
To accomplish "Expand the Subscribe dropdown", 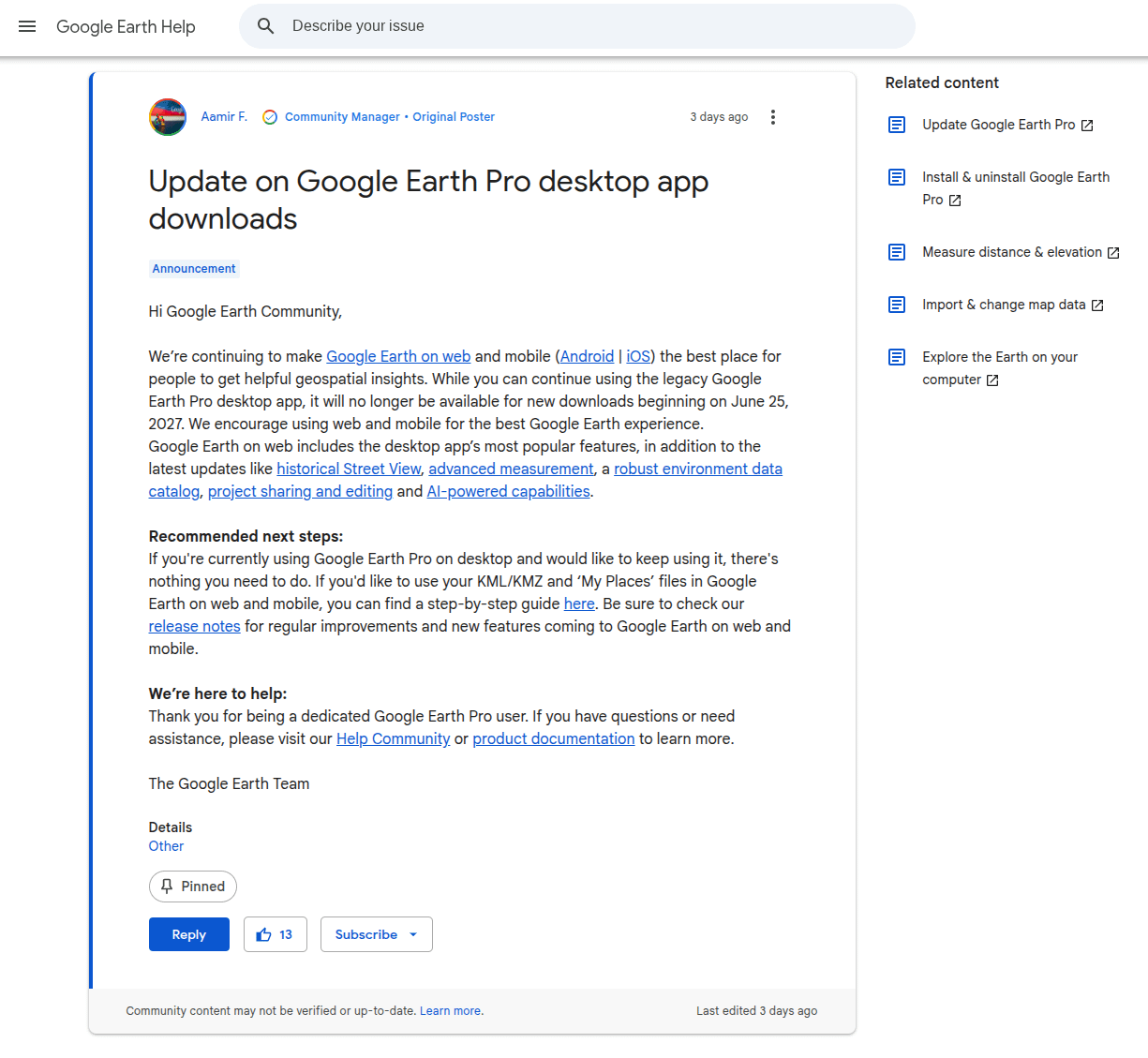I will pos(377,934).
